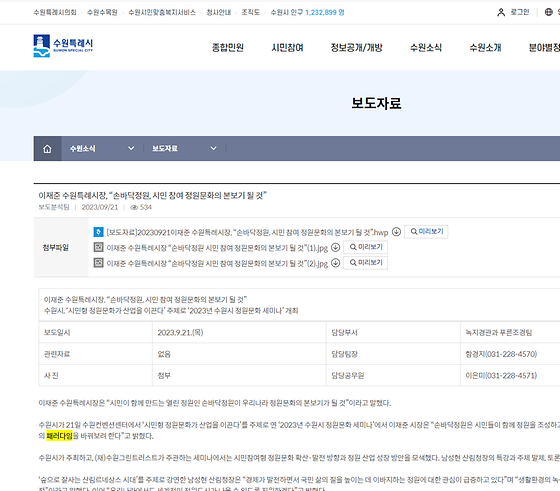
Task: Download the (2).jpg attachment via arrow icon
Action: click(335, 263)
